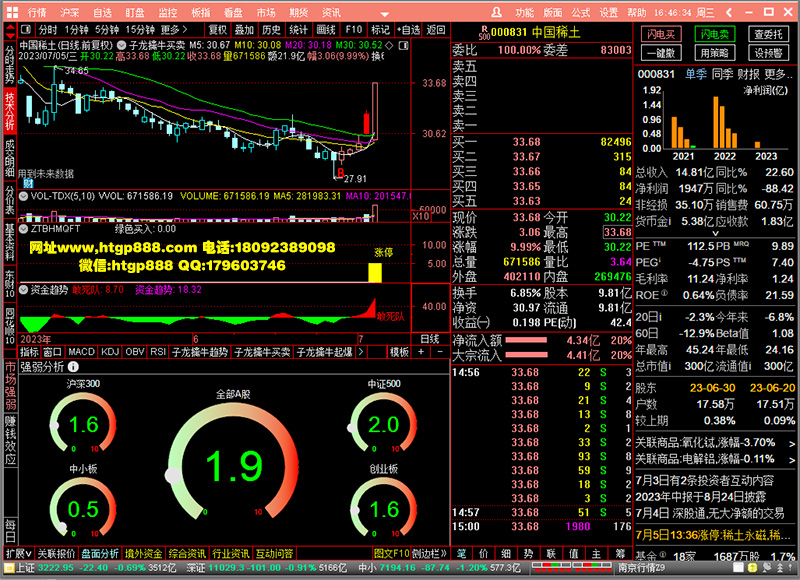This screenshot has width=800, height=580.
Task: Click the 买一 bid price row
Action: [542, 142]
